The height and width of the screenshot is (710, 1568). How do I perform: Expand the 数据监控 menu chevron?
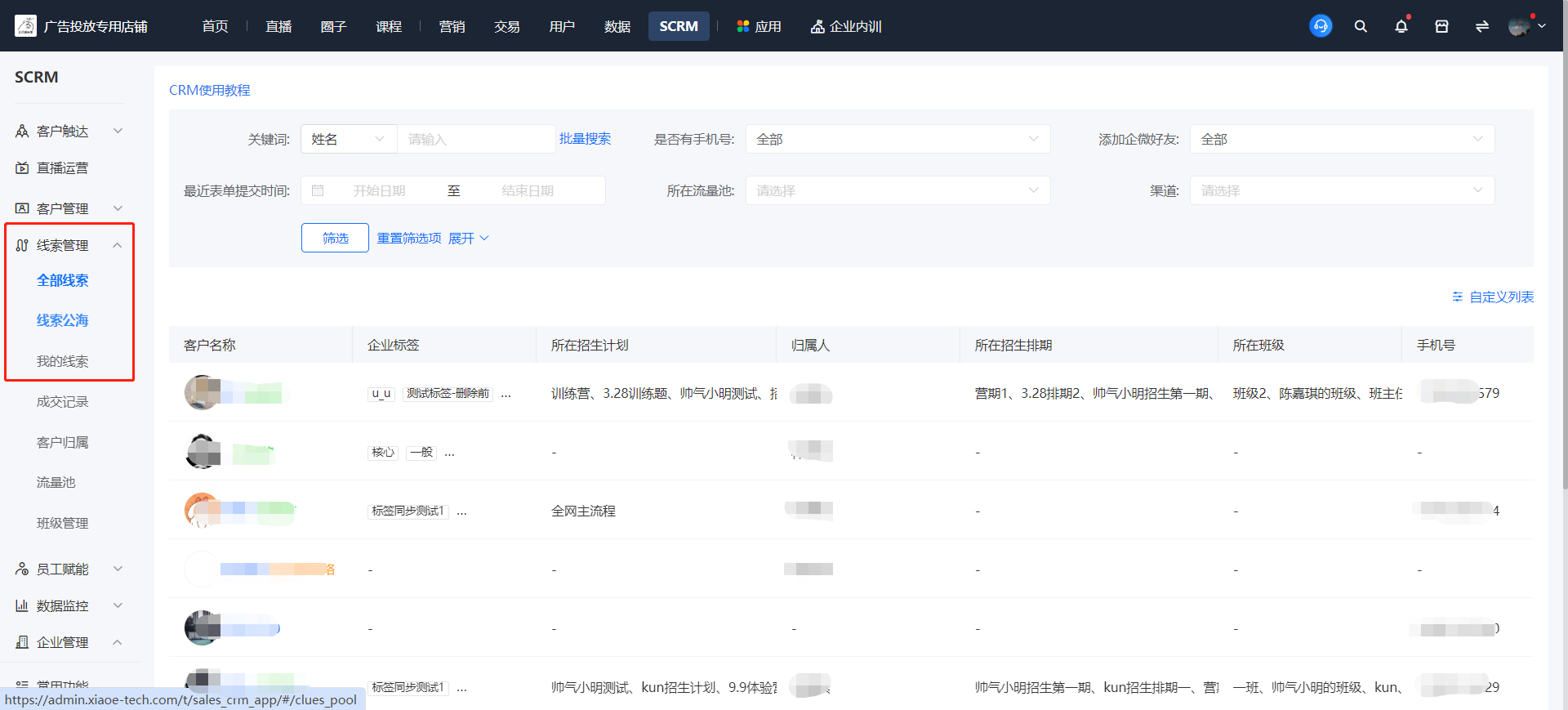point(118,605)
